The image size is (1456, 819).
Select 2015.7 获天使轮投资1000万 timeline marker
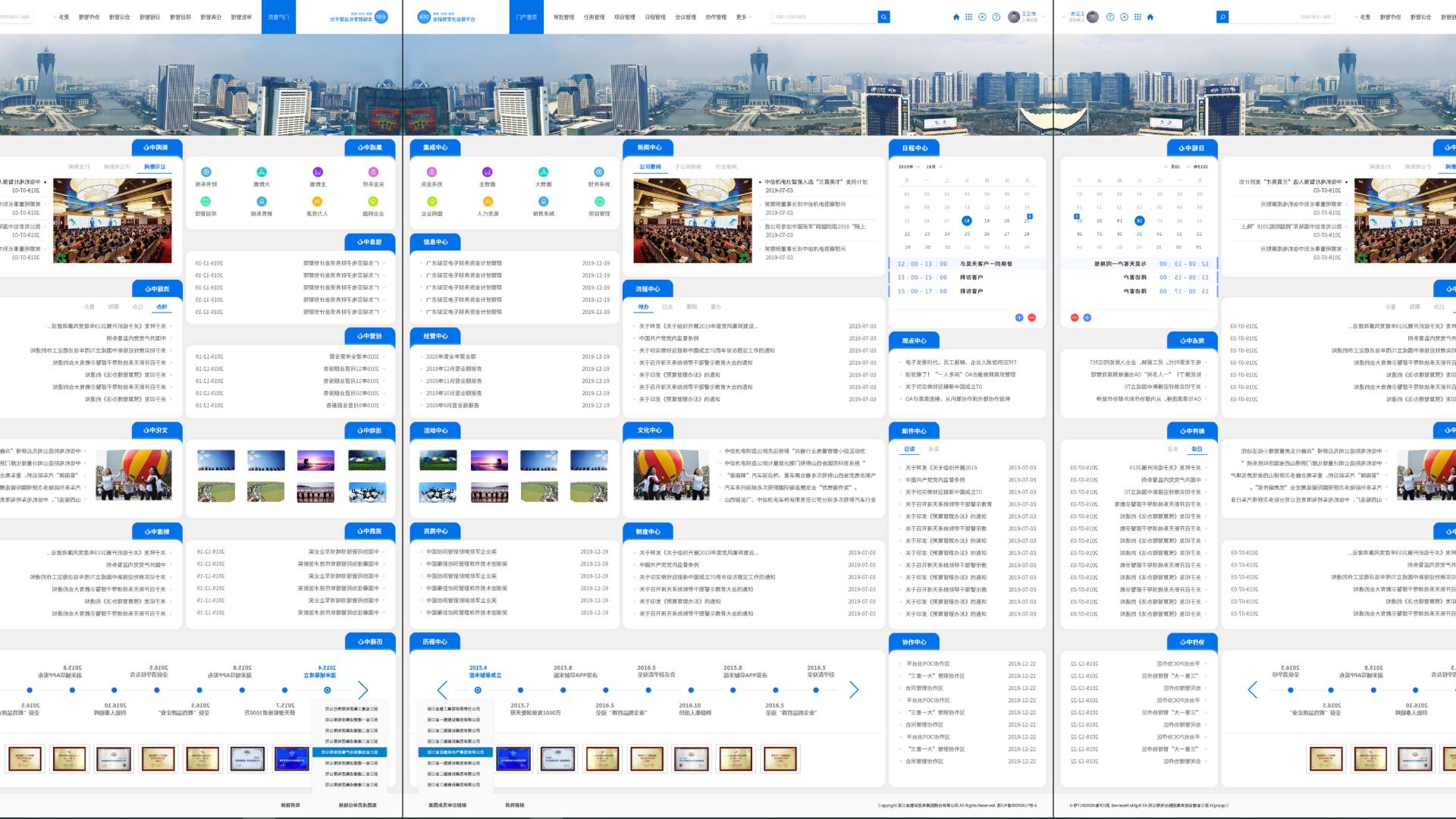pos(521,690)
